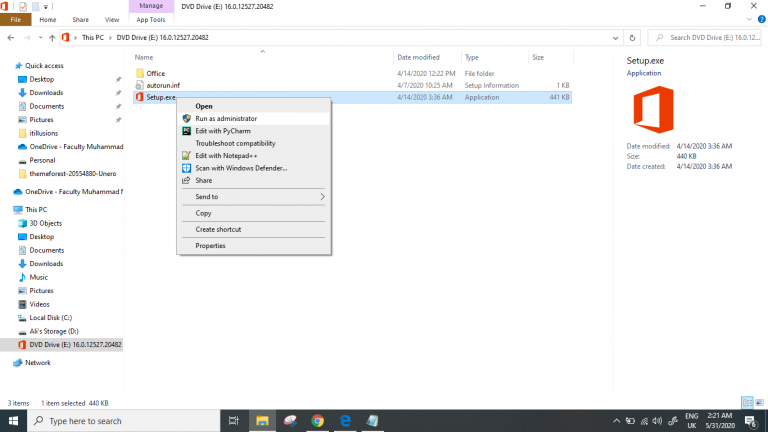The image size is (768, 432).
Task: Open Local Disk (C:)
Action: (50, 318)
